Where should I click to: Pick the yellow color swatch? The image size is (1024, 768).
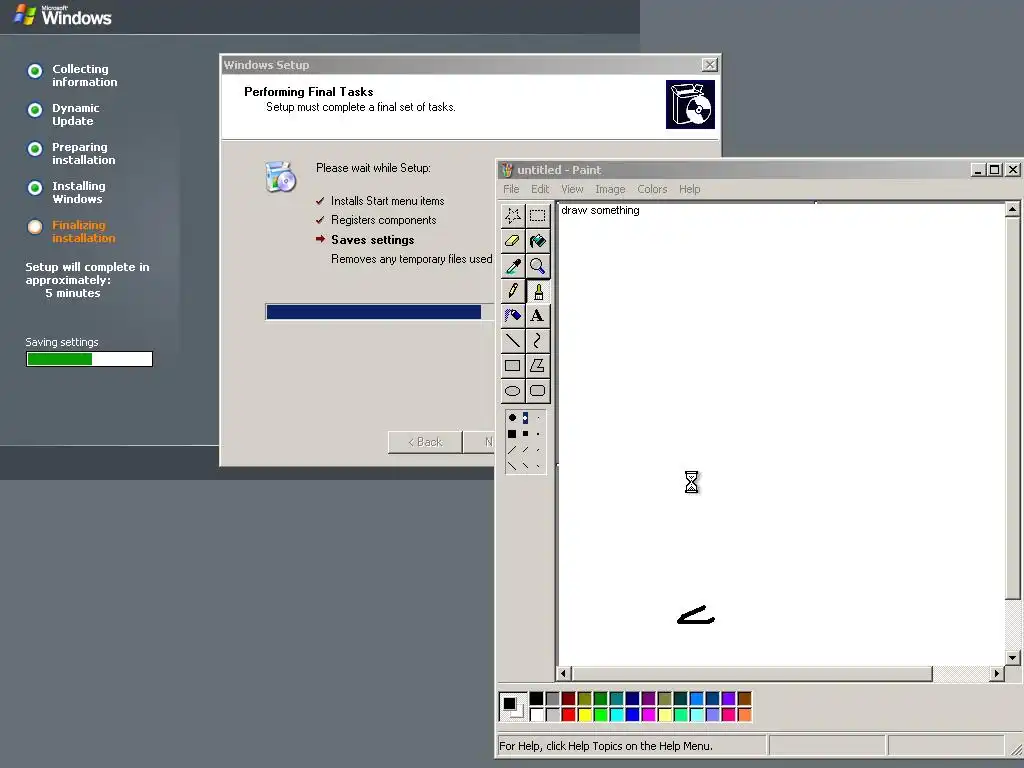click(584, 714)
